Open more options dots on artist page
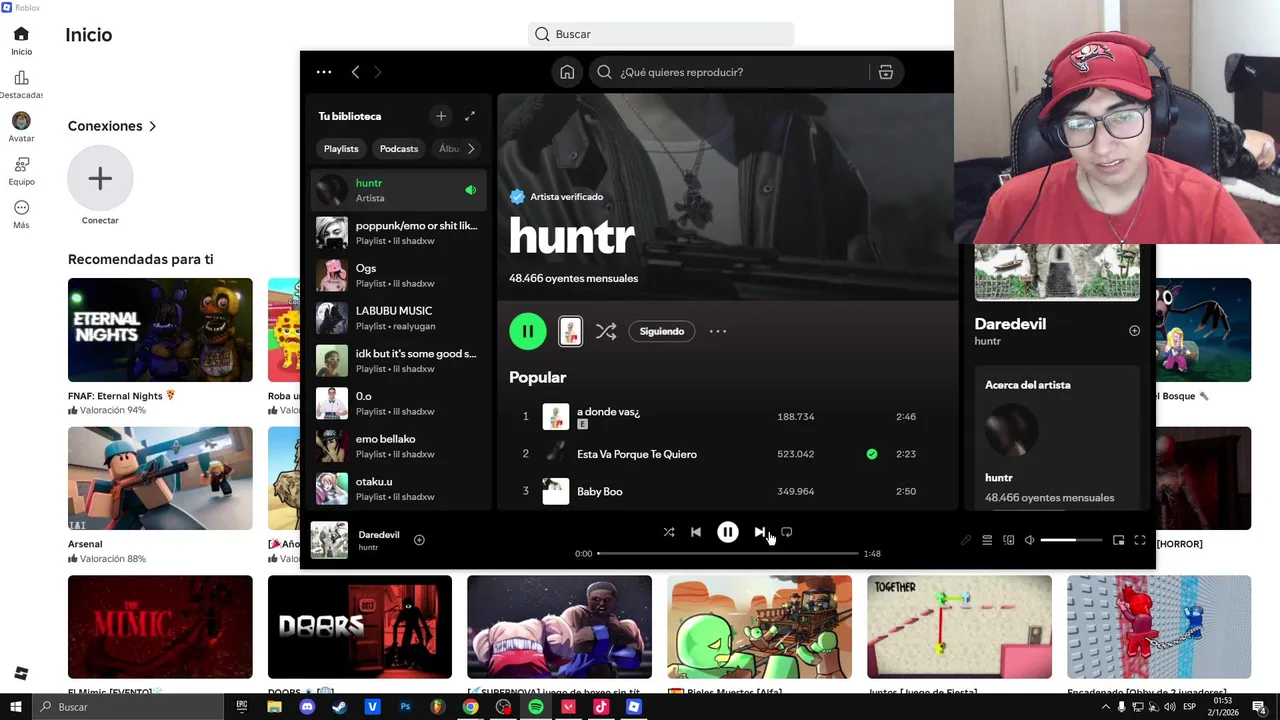 [x=718, y=331]
